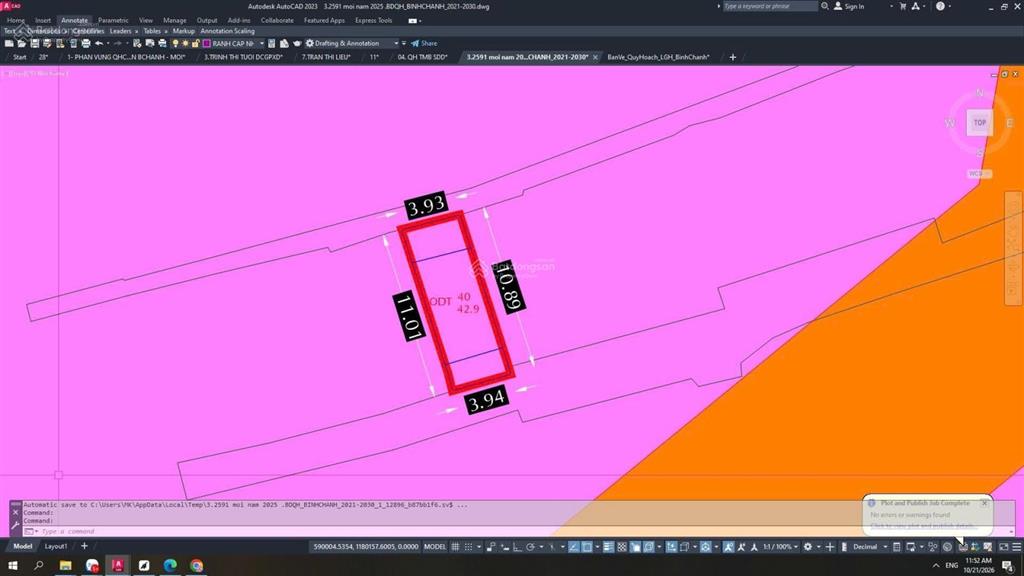Switch to the 7.TRAN THI LIEU drawing tab

click(326, 57)
